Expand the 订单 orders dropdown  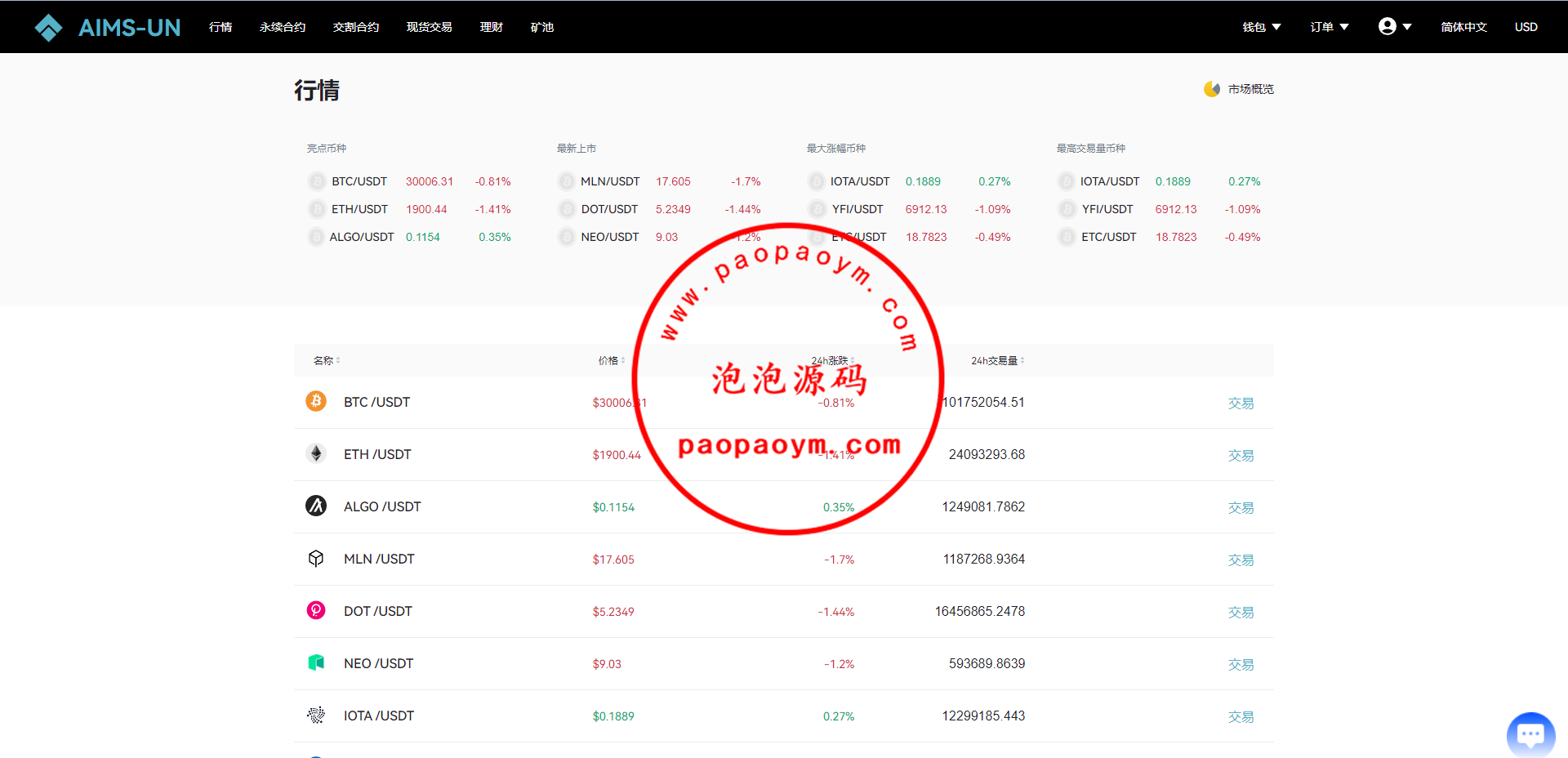pyautogui.click(x=1329, y=27)
